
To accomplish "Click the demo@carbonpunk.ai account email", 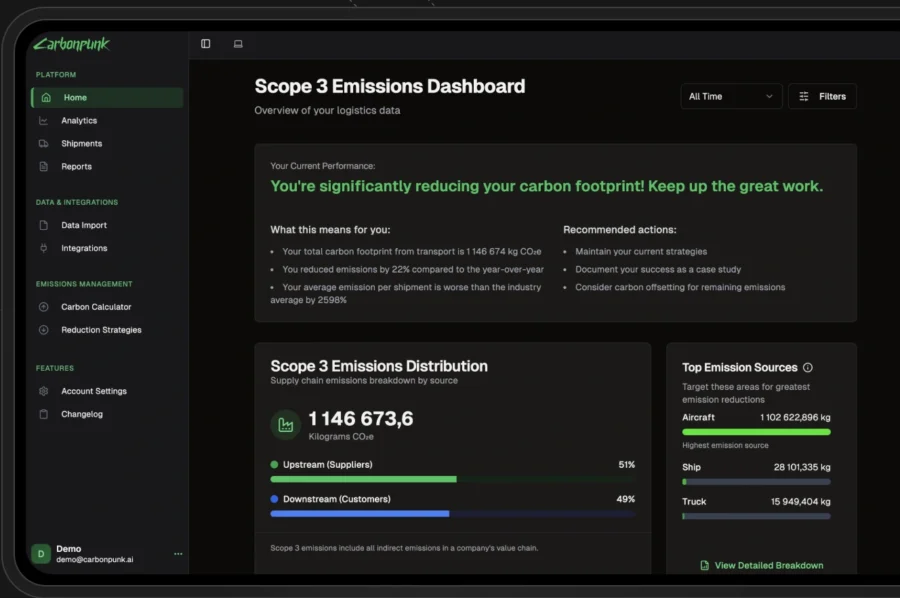I will pyautogui.click(x=95, y=560).
